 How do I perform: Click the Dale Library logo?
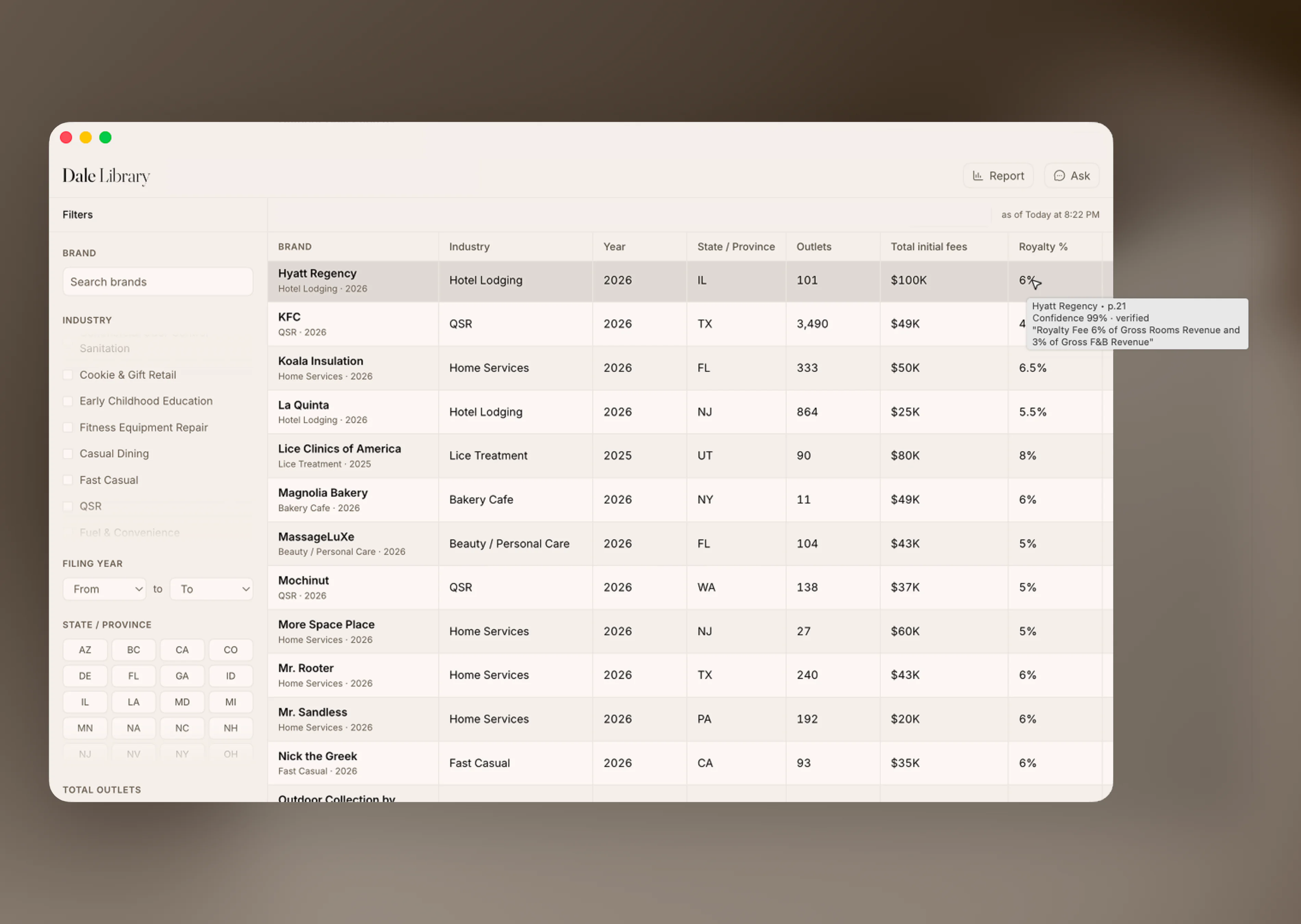106,176
